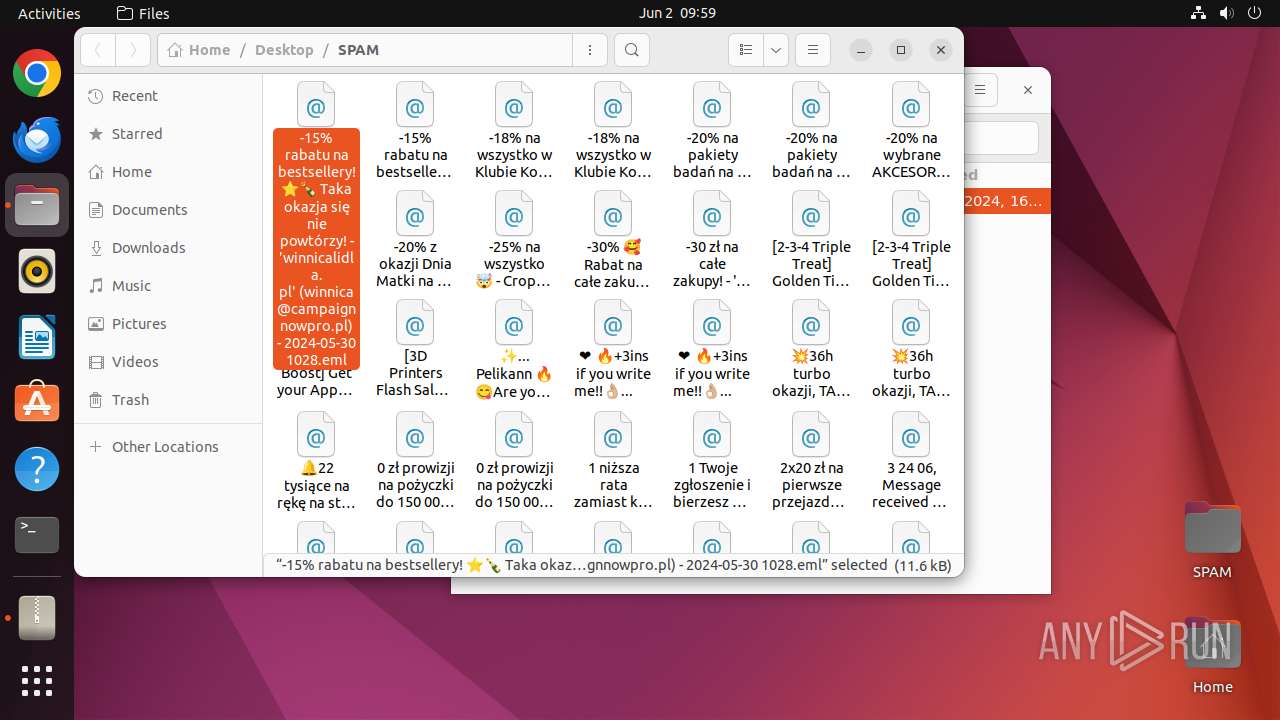Viewport: 1280px width, 720px height.
Task: Select the '✨… Pelikann 🔥' eml file
Action: (514, 349)
